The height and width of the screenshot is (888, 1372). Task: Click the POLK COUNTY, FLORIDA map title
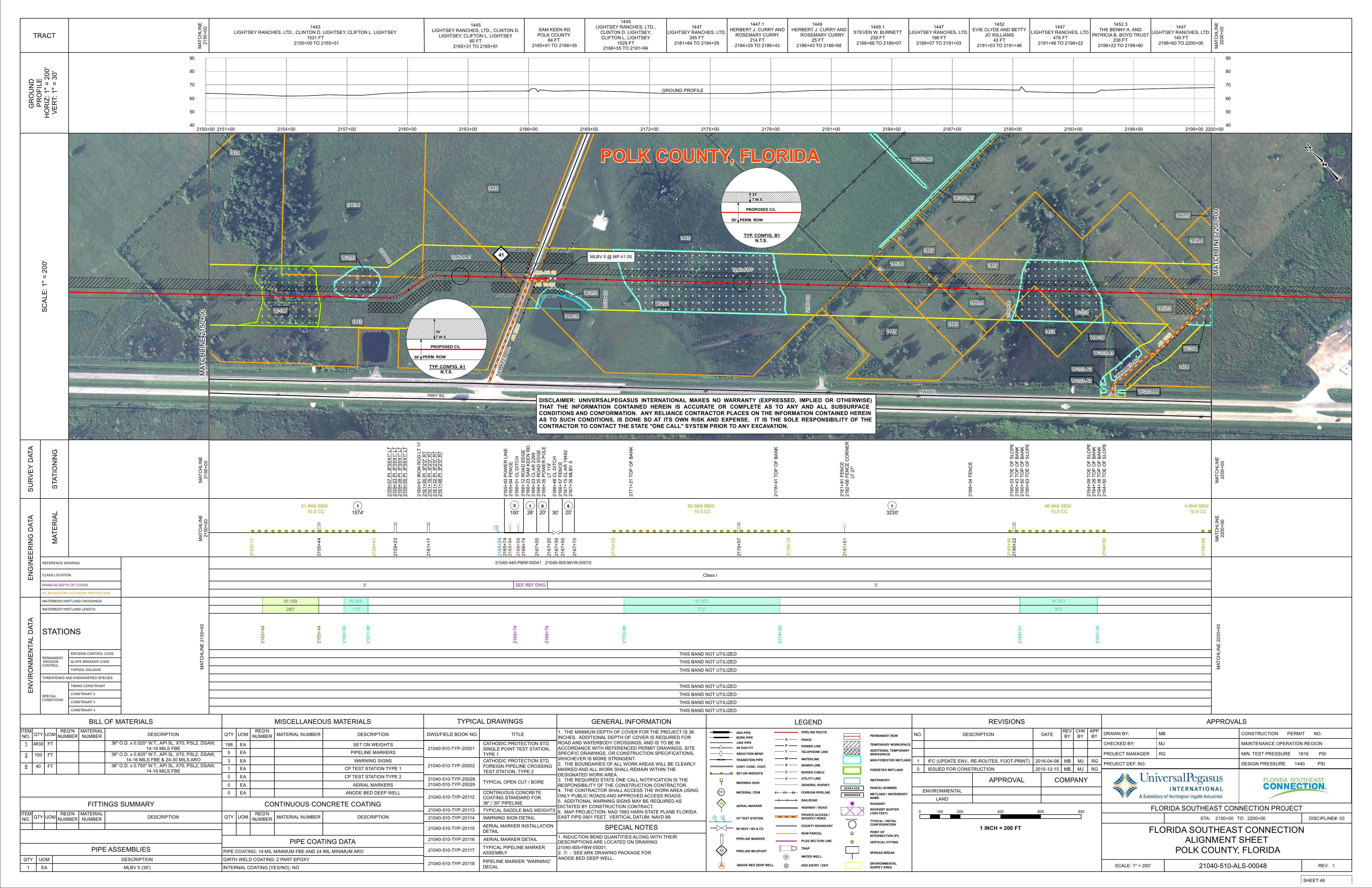(710, 156)
